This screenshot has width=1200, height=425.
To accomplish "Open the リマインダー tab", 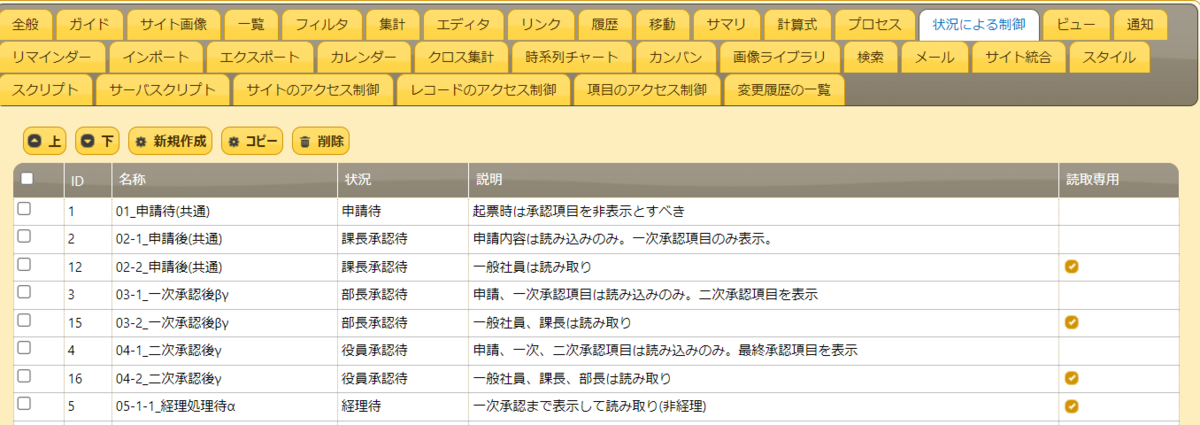I will click(51, 57).
